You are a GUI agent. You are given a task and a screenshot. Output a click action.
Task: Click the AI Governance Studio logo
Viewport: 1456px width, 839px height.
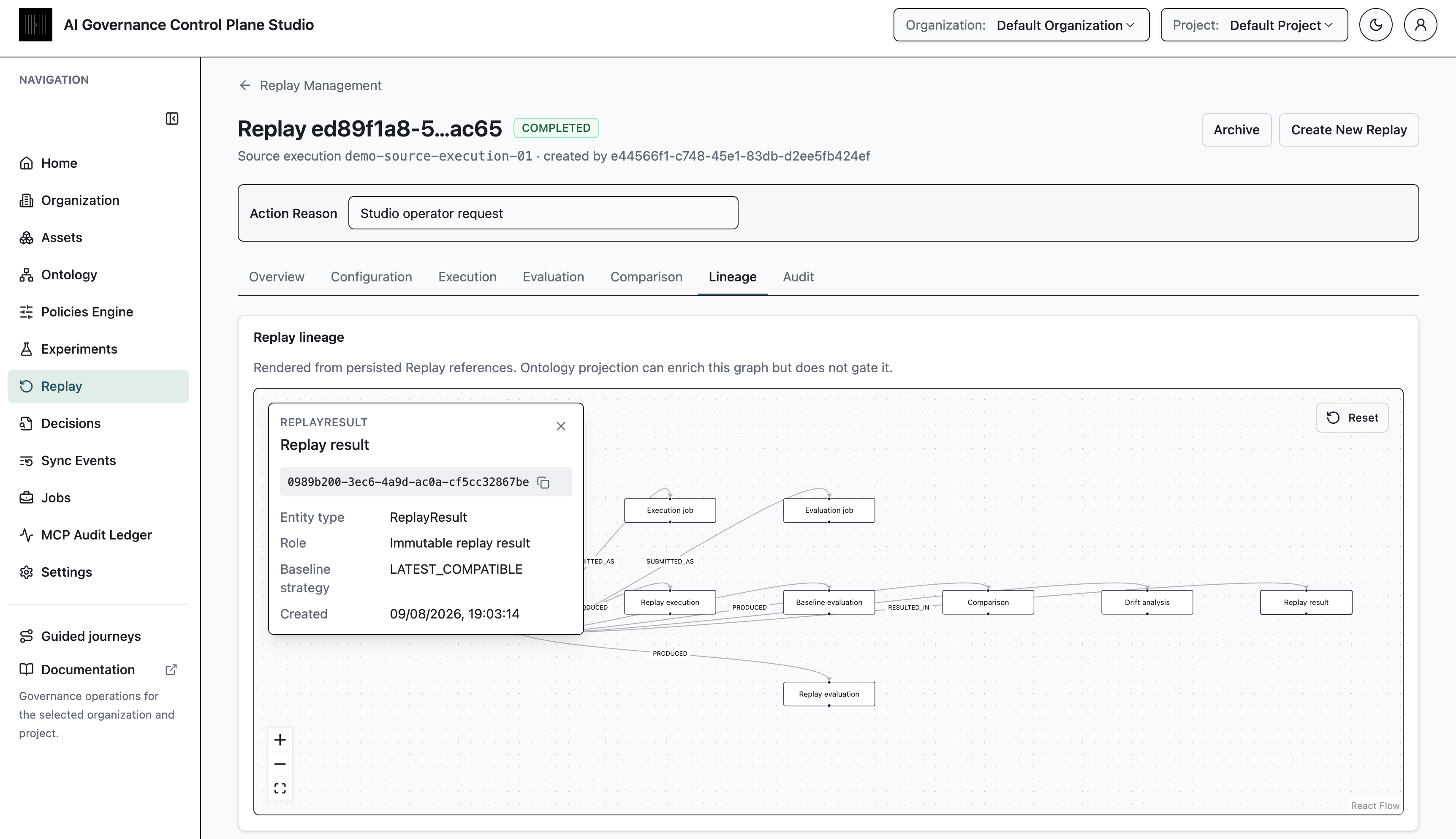pyautogui.click(x=35, y=25)
